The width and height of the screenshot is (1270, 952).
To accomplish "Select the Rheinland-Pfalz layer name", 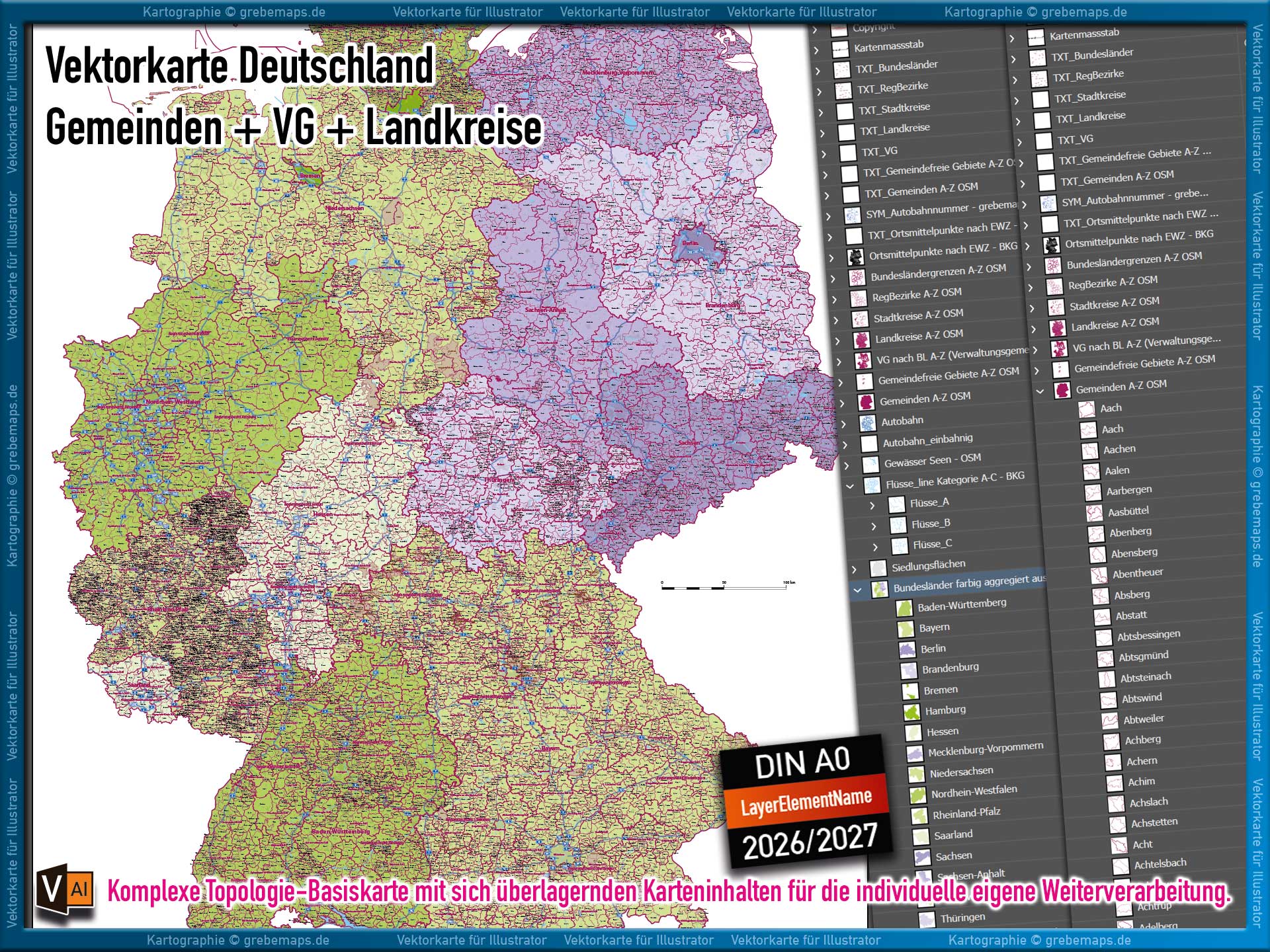I will coord(966,813).
